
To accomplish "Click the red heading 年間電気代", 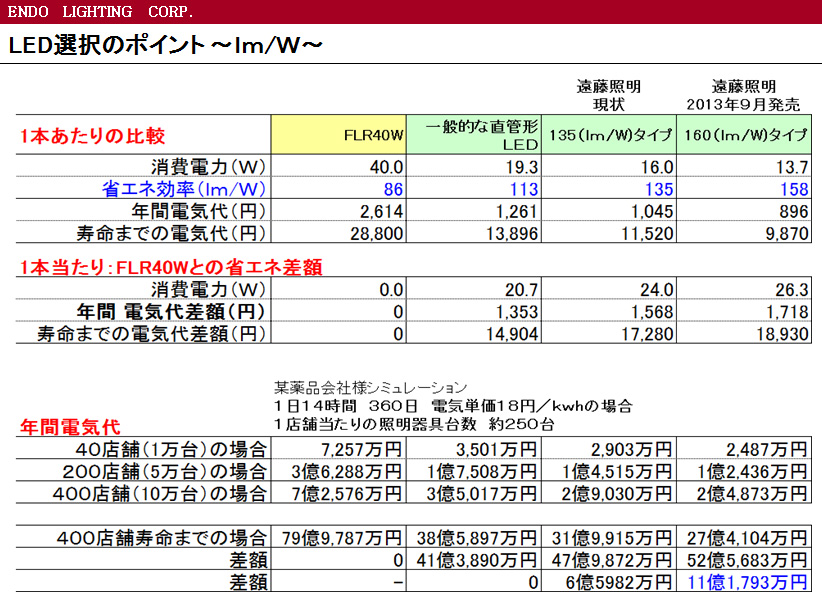I will pyautogui.click(x=70, y=427).
